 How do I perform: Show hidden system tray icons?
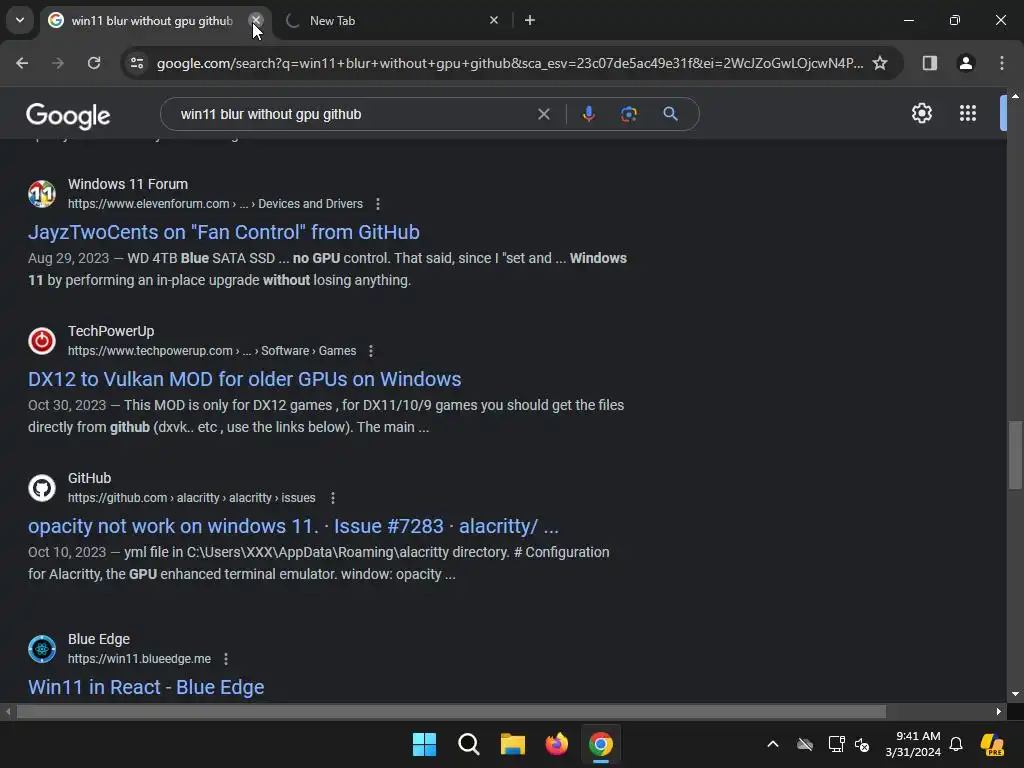point(773,744)
